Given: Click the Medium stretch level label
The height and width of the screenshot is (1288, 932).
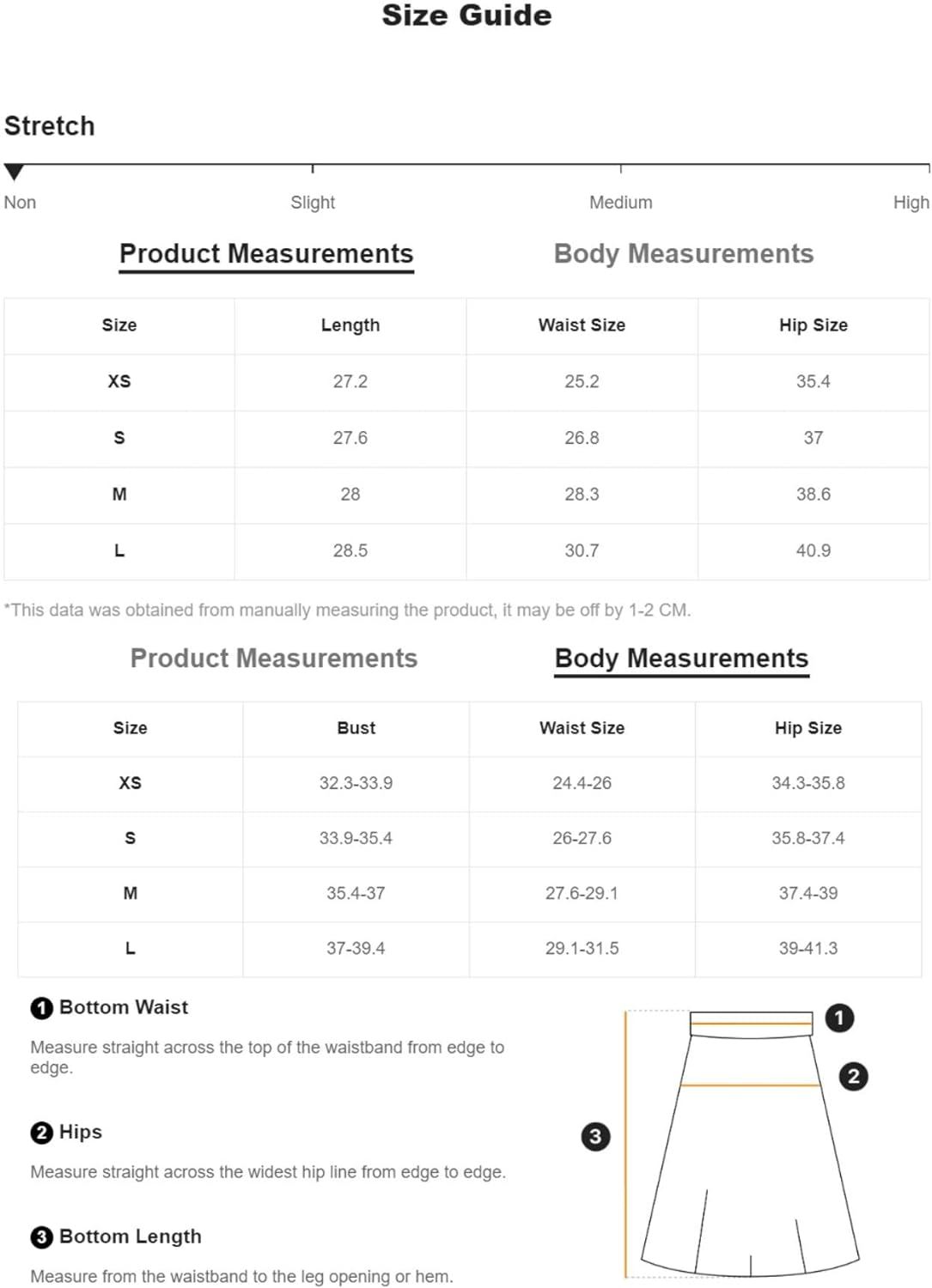Looking at the screenshot, I should point(620,203).
